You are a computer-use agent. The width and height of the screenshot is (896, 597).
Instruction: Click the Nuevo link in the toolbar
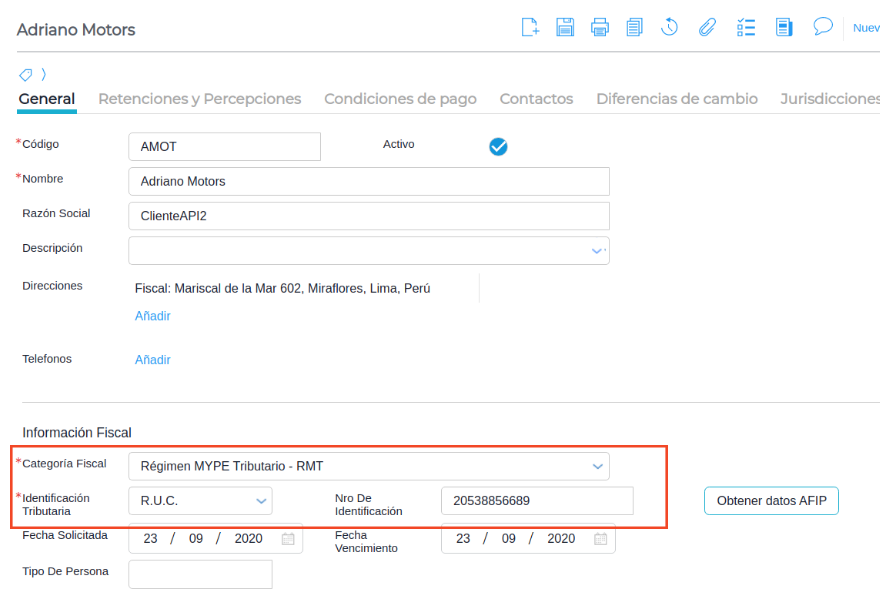866,28
